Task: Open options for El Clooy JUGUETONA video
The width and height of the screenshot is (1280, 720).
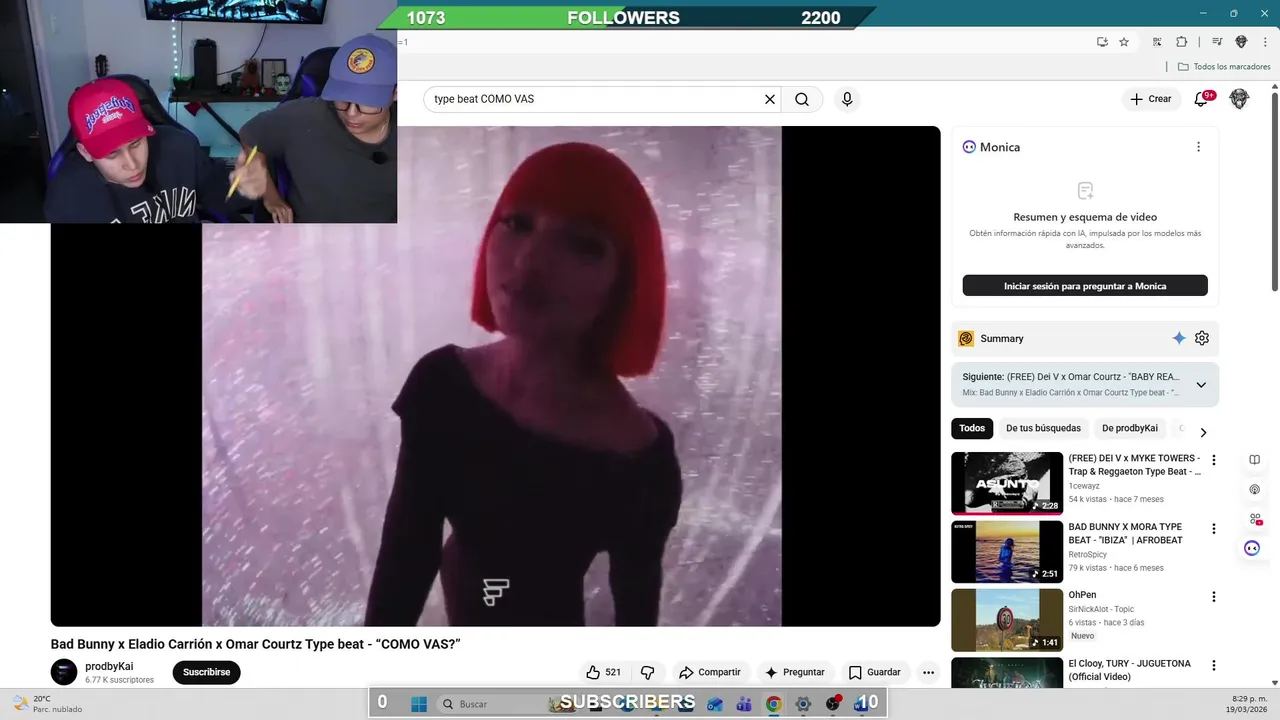Action: 1214,665
